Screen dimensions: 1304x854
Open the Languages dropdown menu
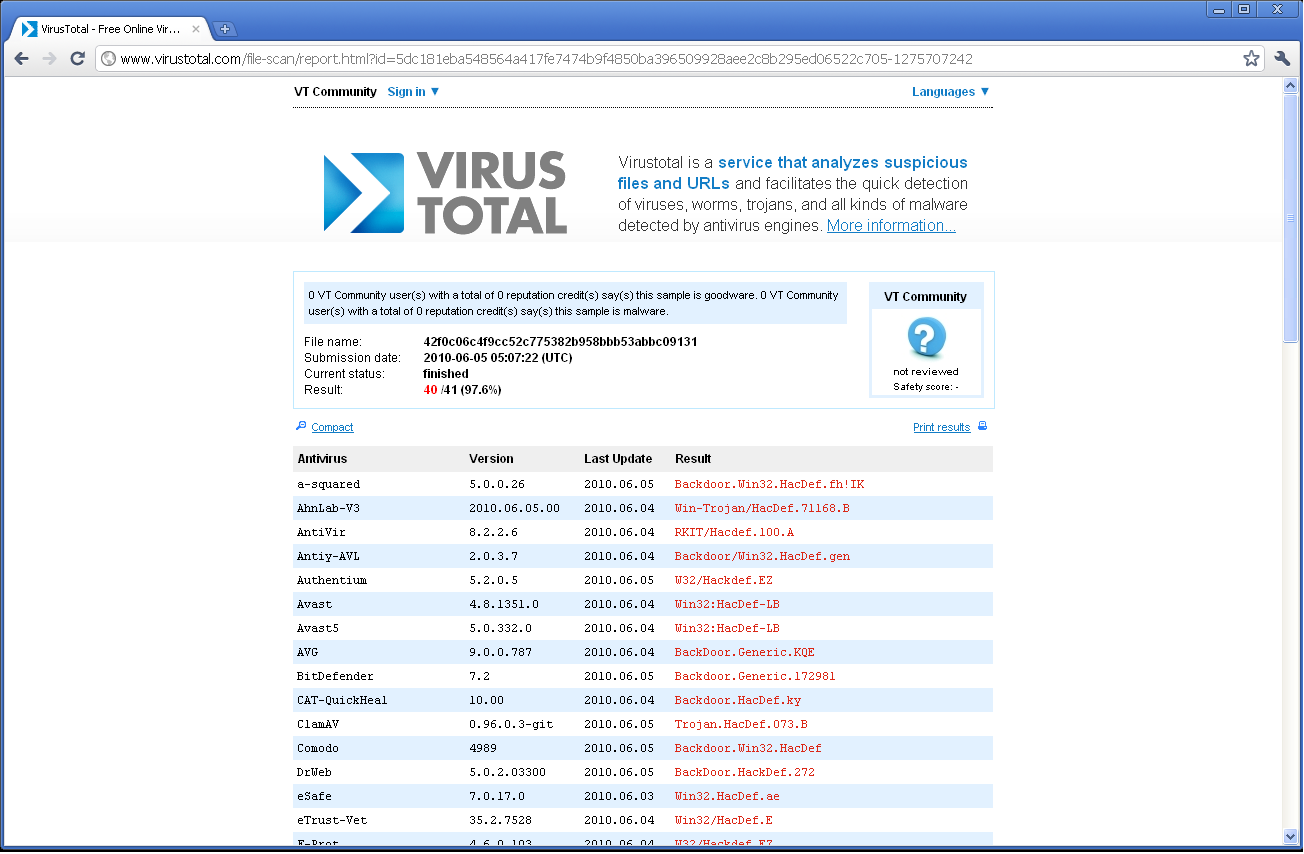click(x=950, y=92)
